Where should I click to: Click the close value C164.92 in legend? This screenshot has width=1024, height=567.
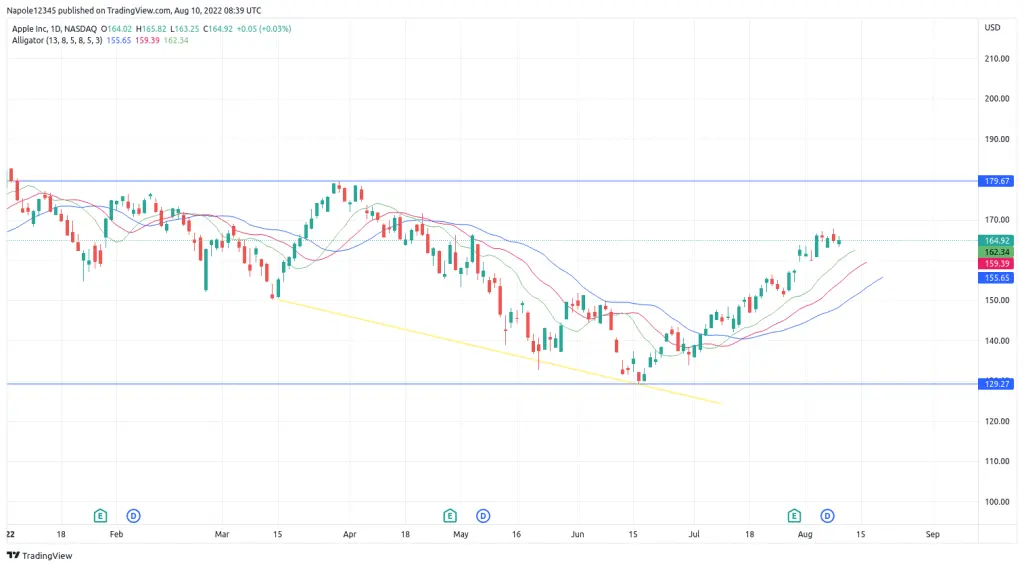point(218,29)
